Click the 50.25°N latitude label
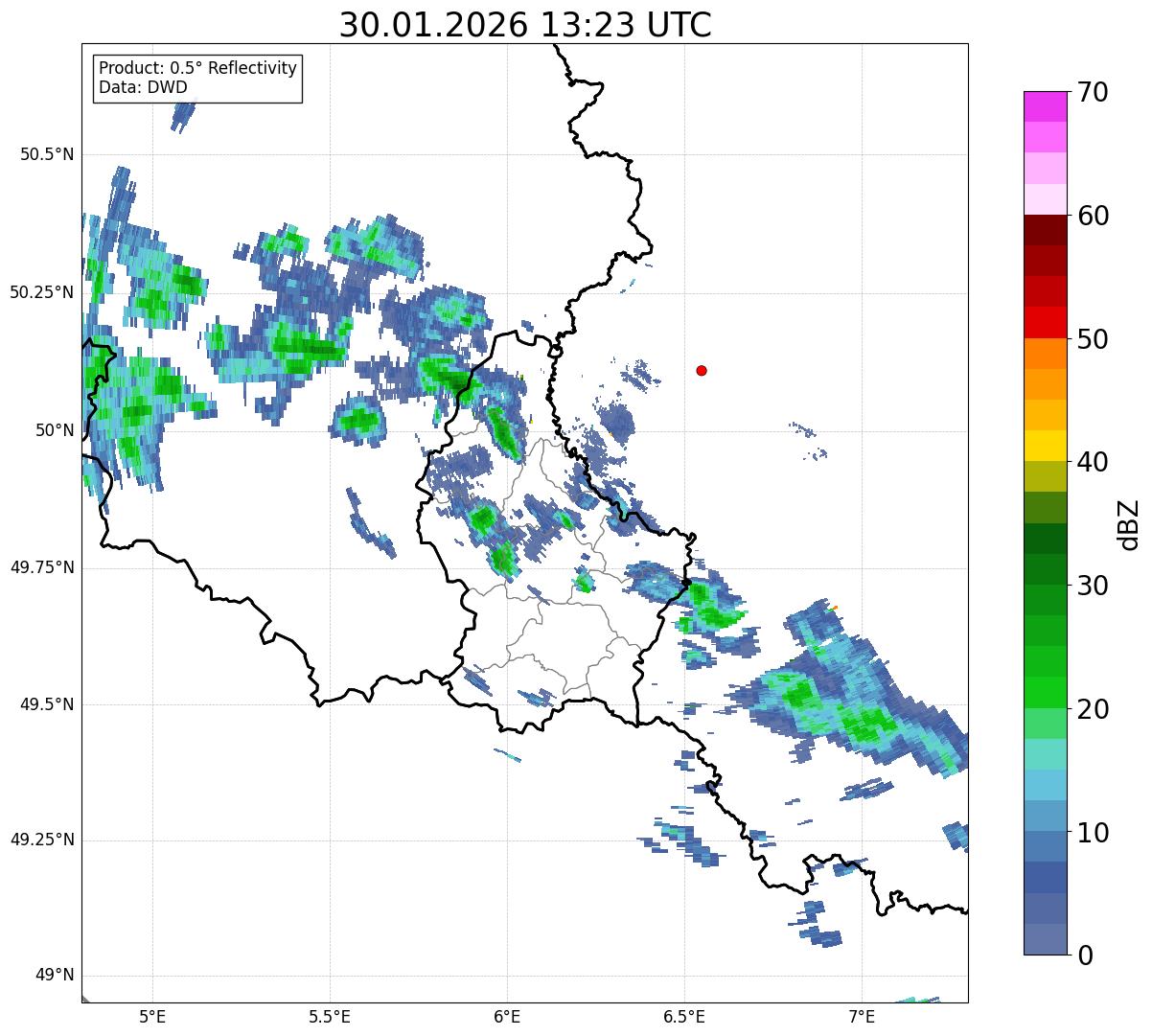 tap(42, 292)
